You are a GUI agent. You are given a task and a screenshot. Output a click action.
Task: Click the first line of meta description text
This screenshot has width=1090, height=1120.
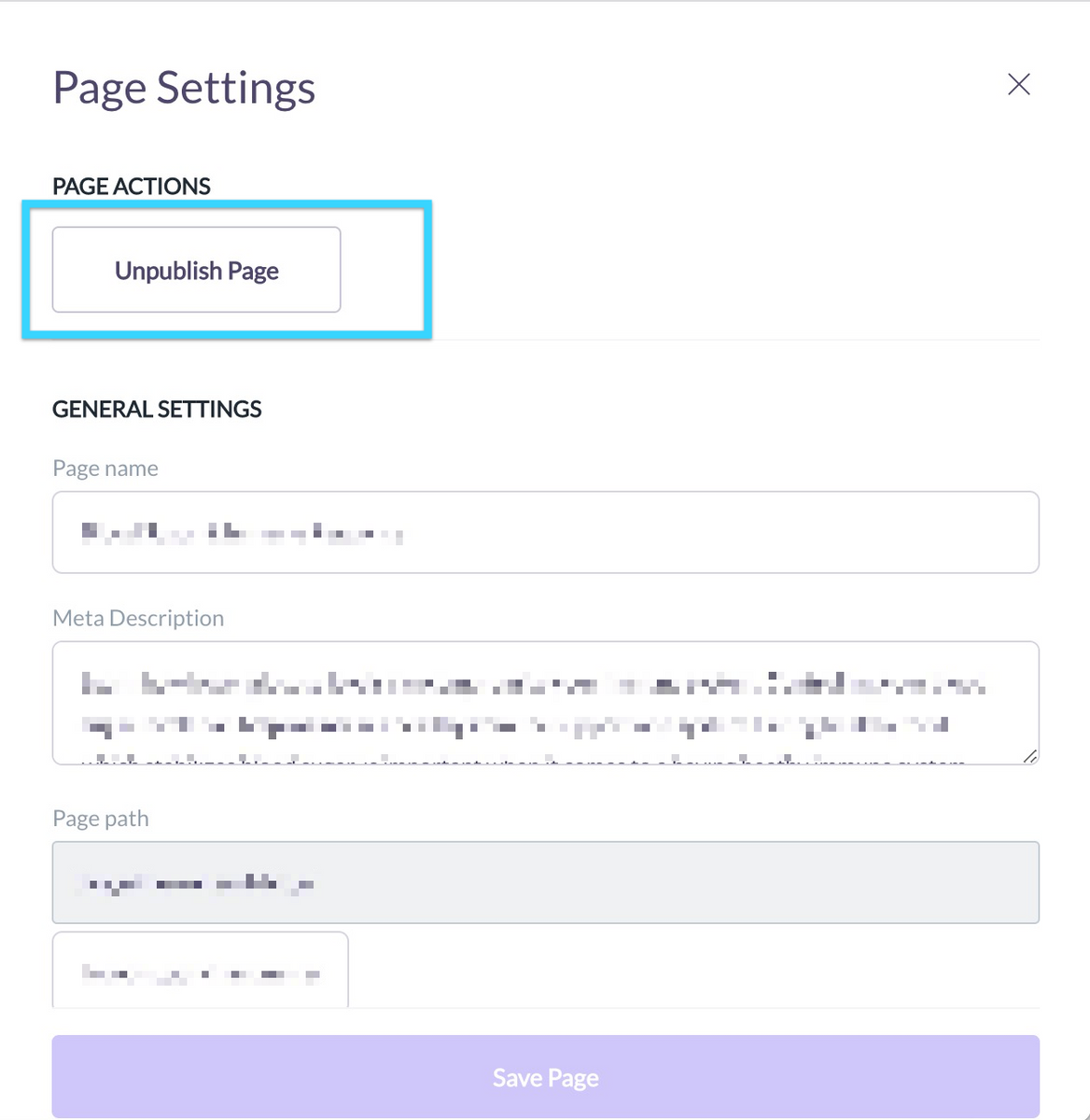point(532,685)
